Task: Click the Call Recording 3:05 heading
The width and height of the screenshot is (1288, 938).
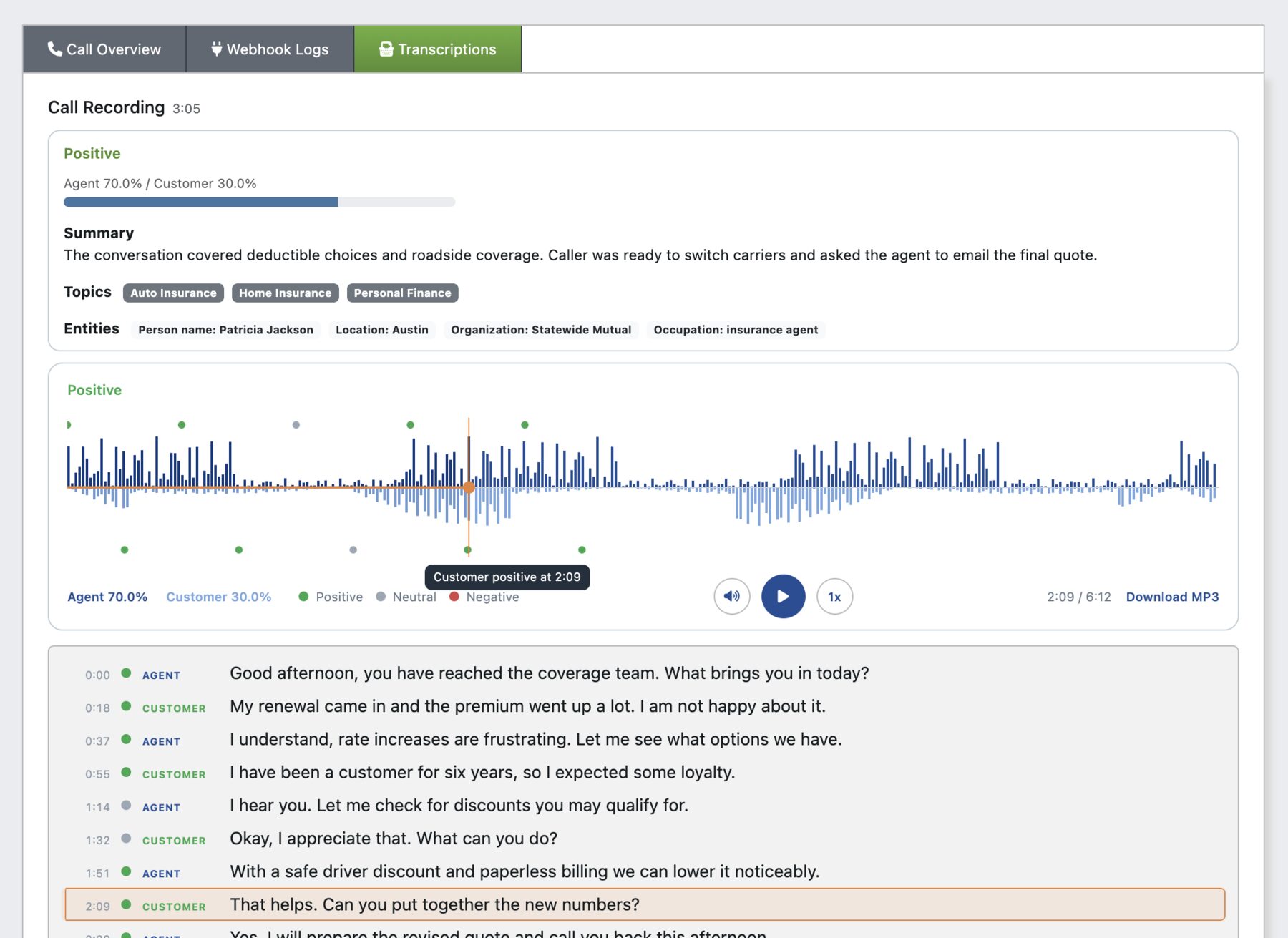Action: tap(124, 107)
